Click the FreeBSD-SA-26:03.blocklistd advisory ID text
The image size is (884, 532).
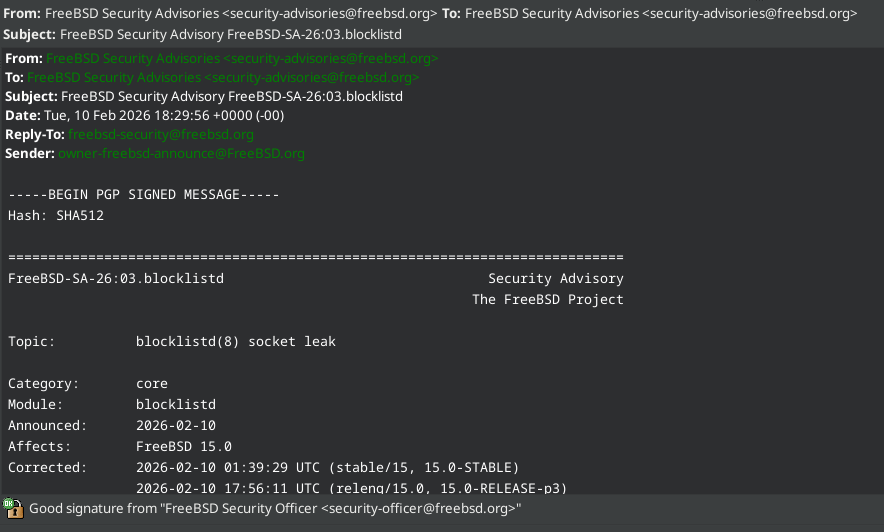pos(115,278)
